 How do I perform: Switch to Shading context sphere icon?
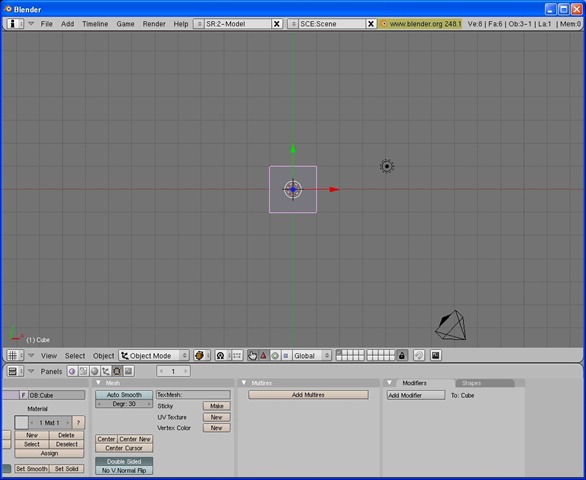pos(95,371)
